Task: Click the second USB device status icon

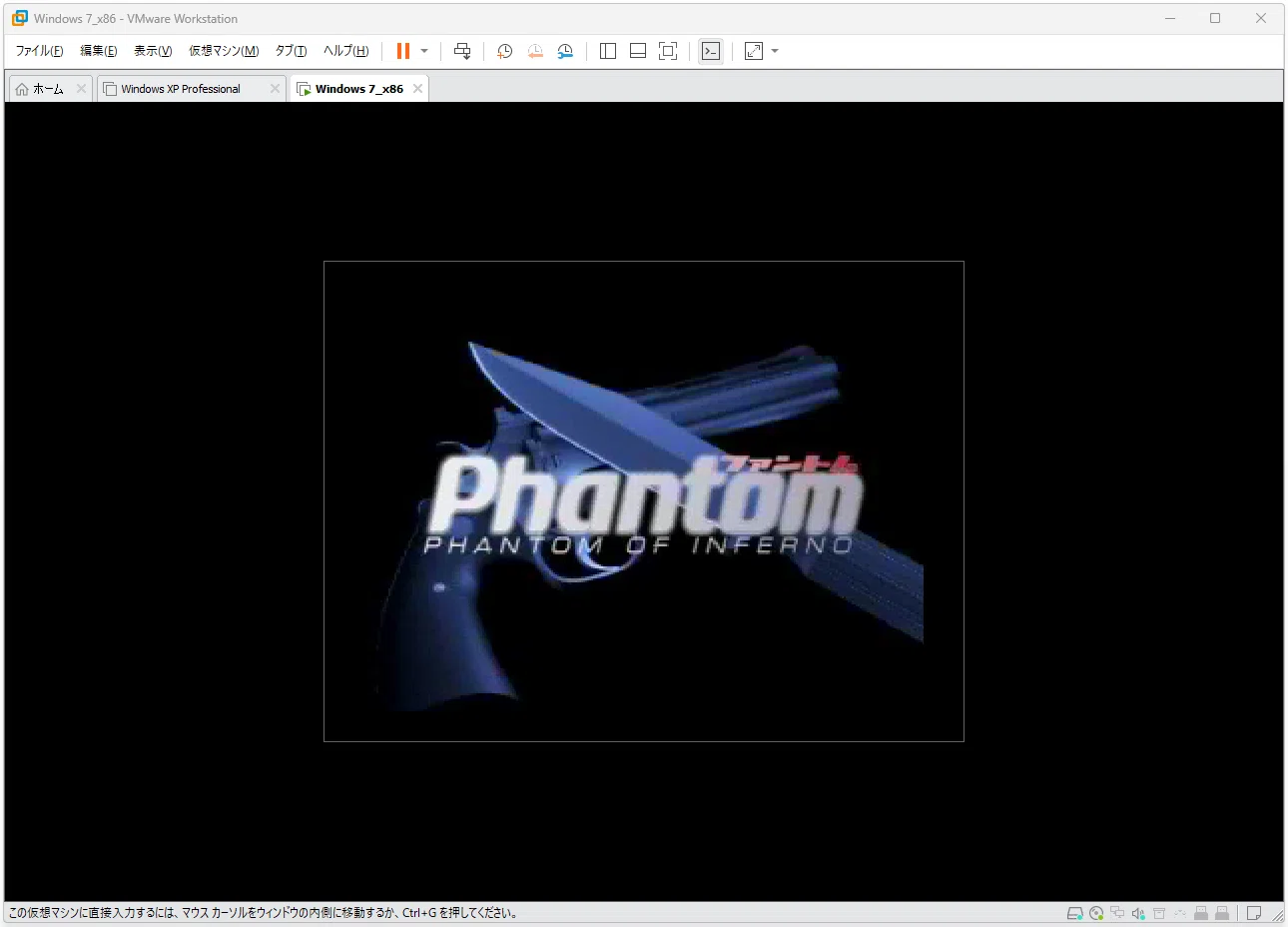Action: click(1222, 913)
